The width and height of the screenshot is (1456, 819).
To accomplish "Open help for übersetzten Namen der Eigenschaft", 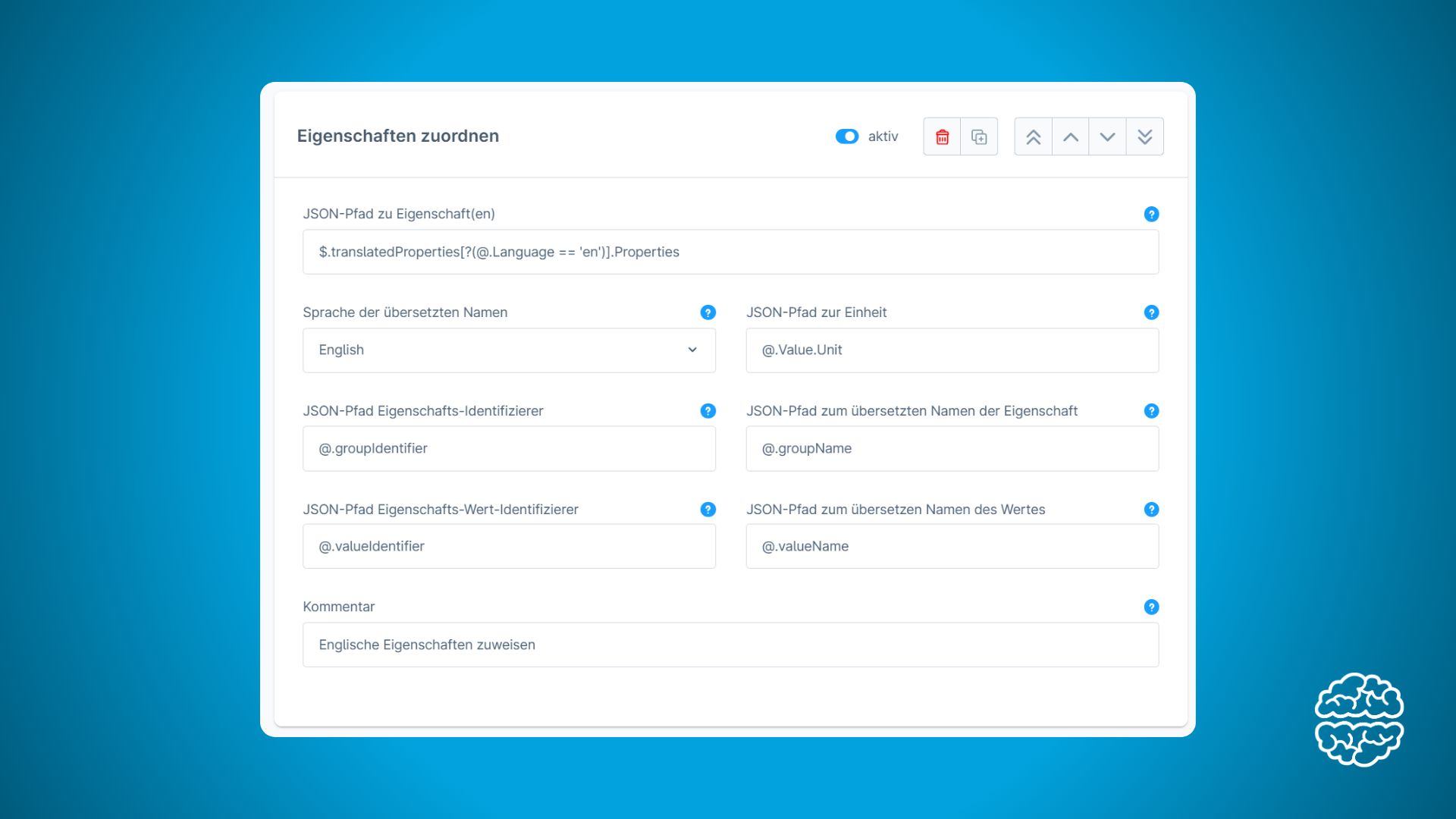I will 1151,411.
